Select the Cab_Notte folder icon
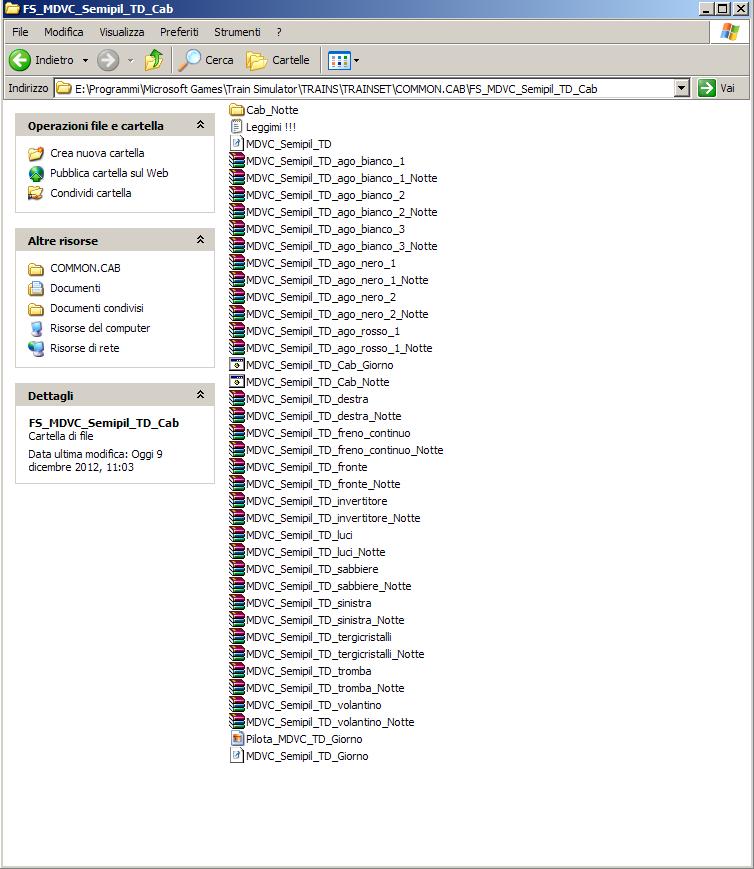Image resolution: width=754 pixels, height=869 pixels. [x=237, y=110]
